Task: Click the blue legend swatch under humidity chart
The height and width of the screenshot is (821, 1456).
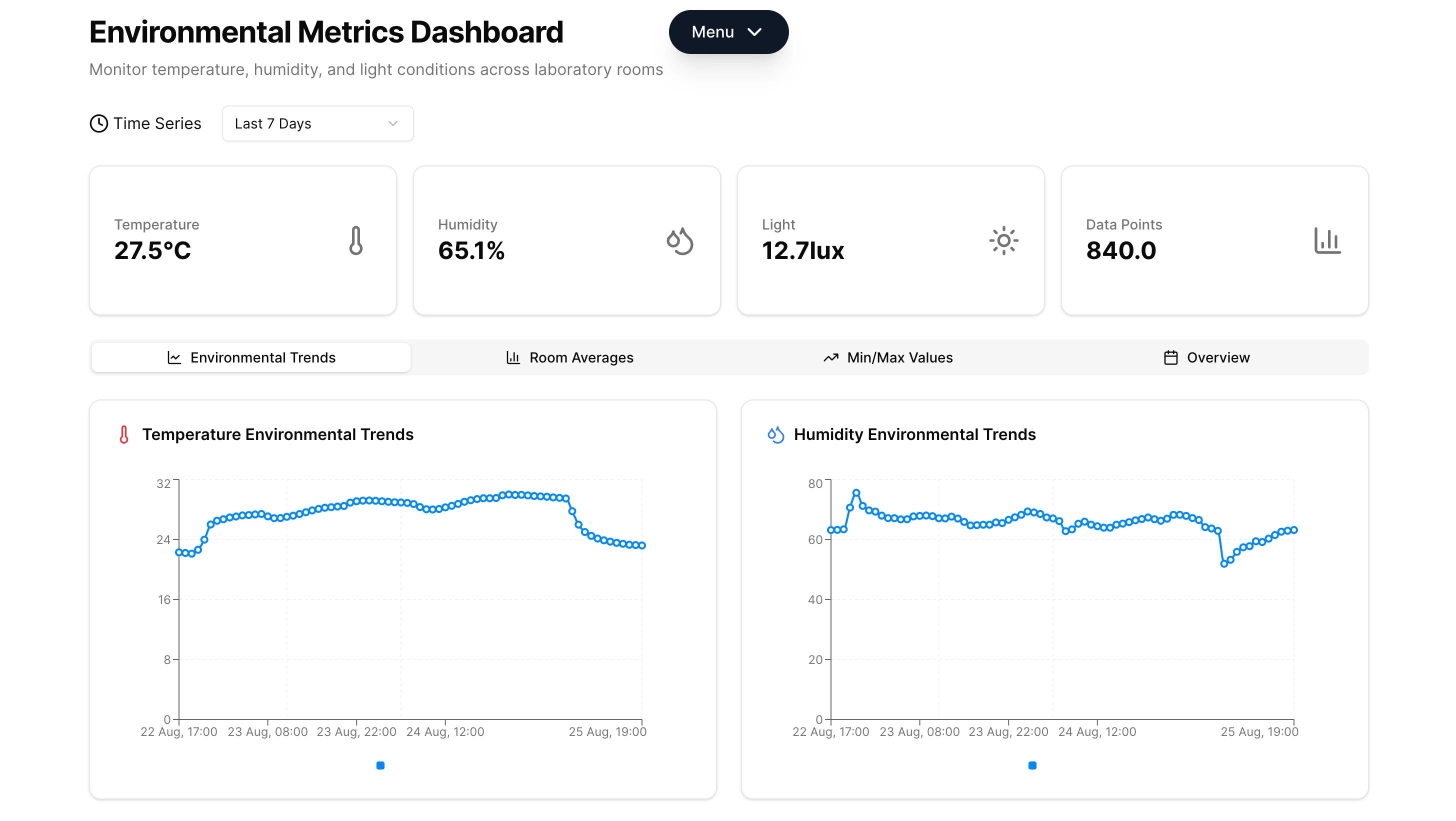Action: click(x=1032, y=765)
